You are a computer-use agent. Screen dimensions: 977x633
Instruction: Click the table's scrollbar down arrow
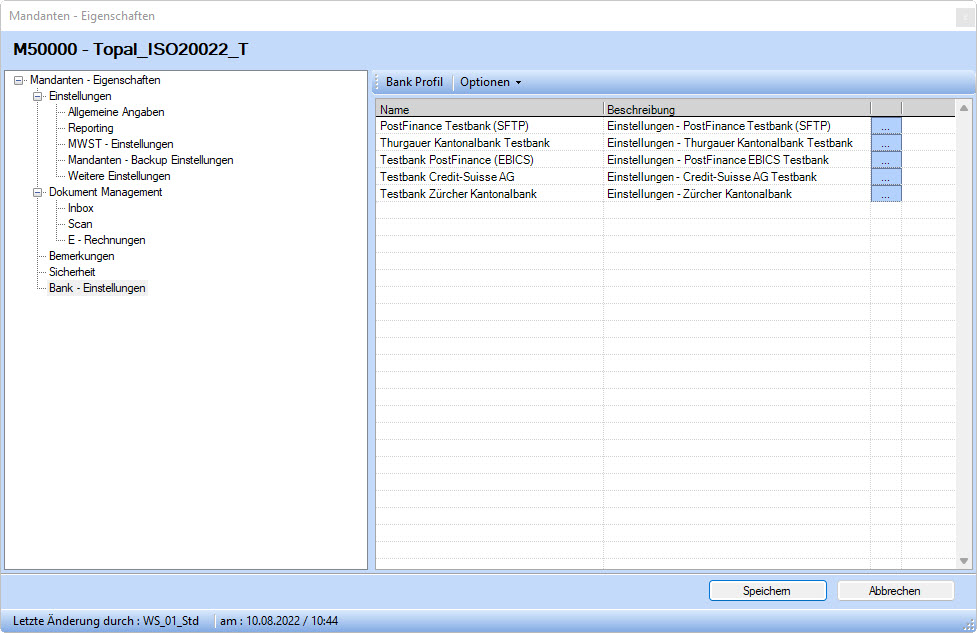[964, 562]
